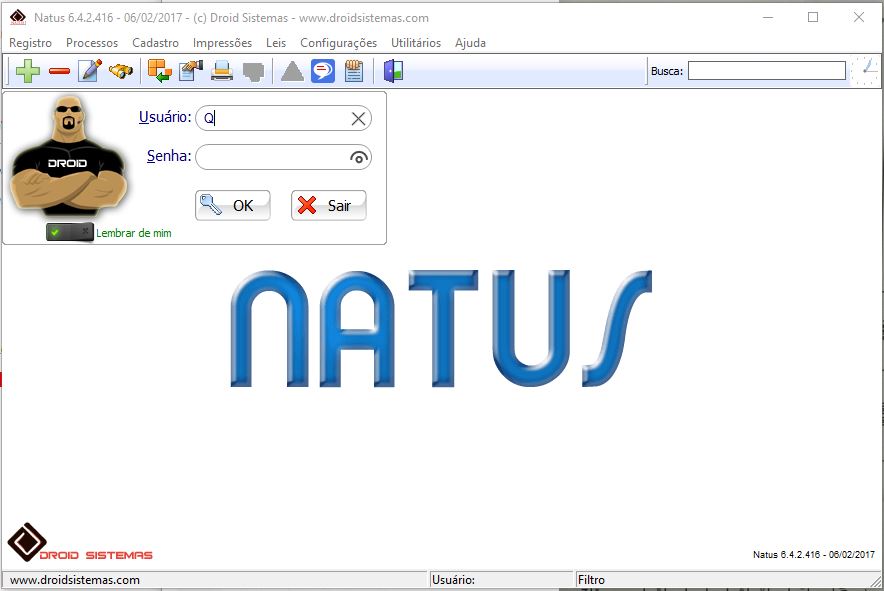Screen dimensions: 884x591
Task: Click the exit door icon in the toolbar
Action: [394, 71]
